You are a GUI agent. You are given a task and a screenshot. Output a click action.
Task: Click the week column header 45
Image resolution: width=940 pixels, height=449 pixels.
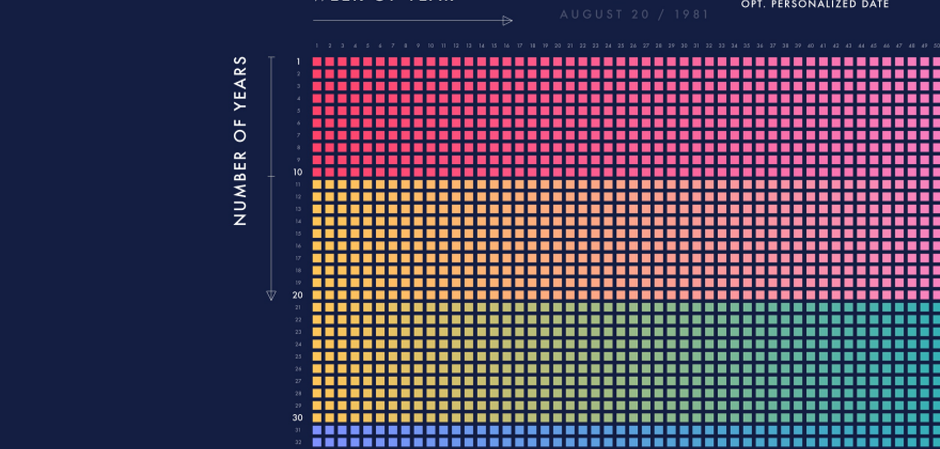pyautogui.click(x=874, y=46)
